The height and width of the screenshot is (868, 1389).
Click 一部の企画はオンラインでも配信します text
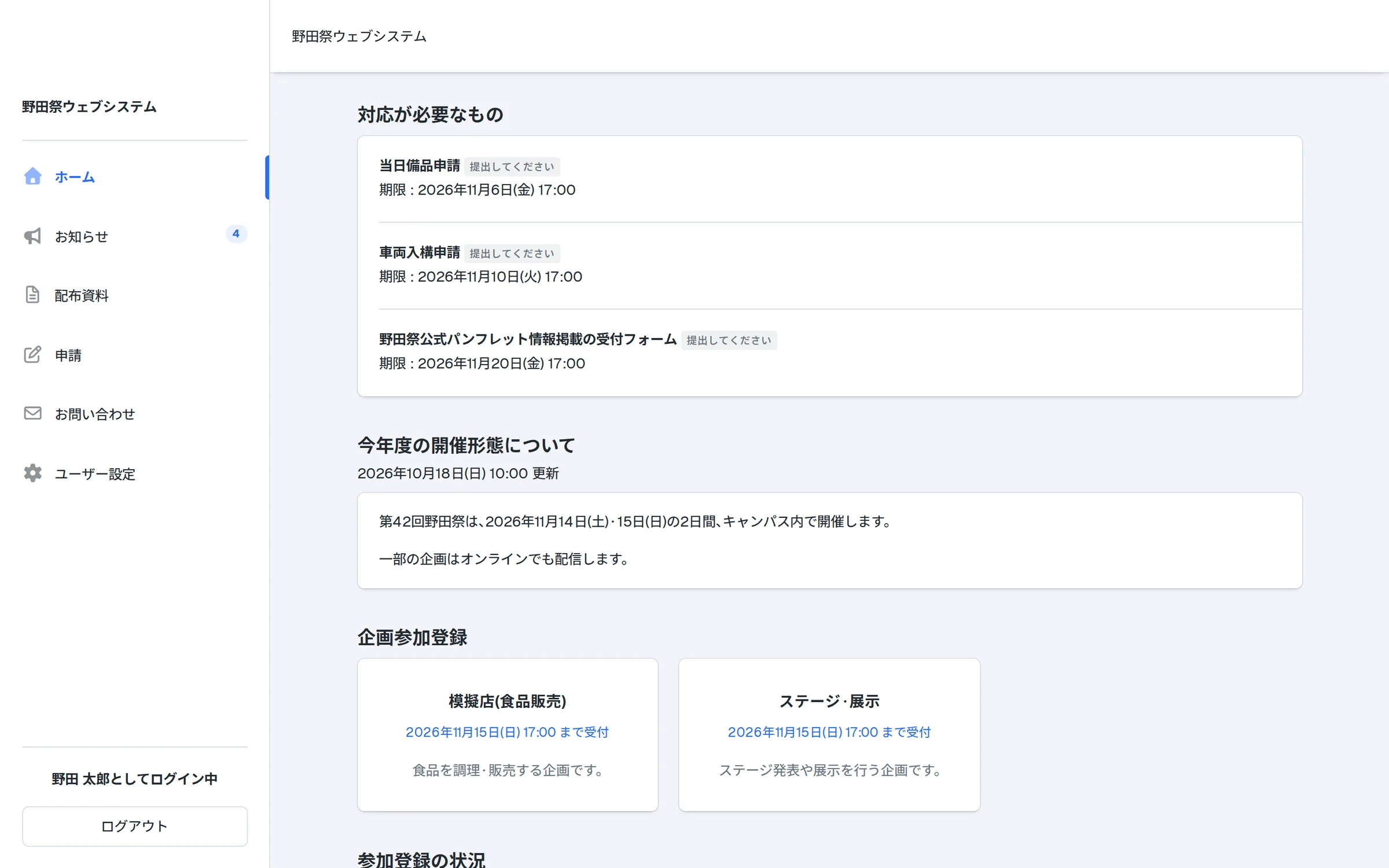point(503,559)
